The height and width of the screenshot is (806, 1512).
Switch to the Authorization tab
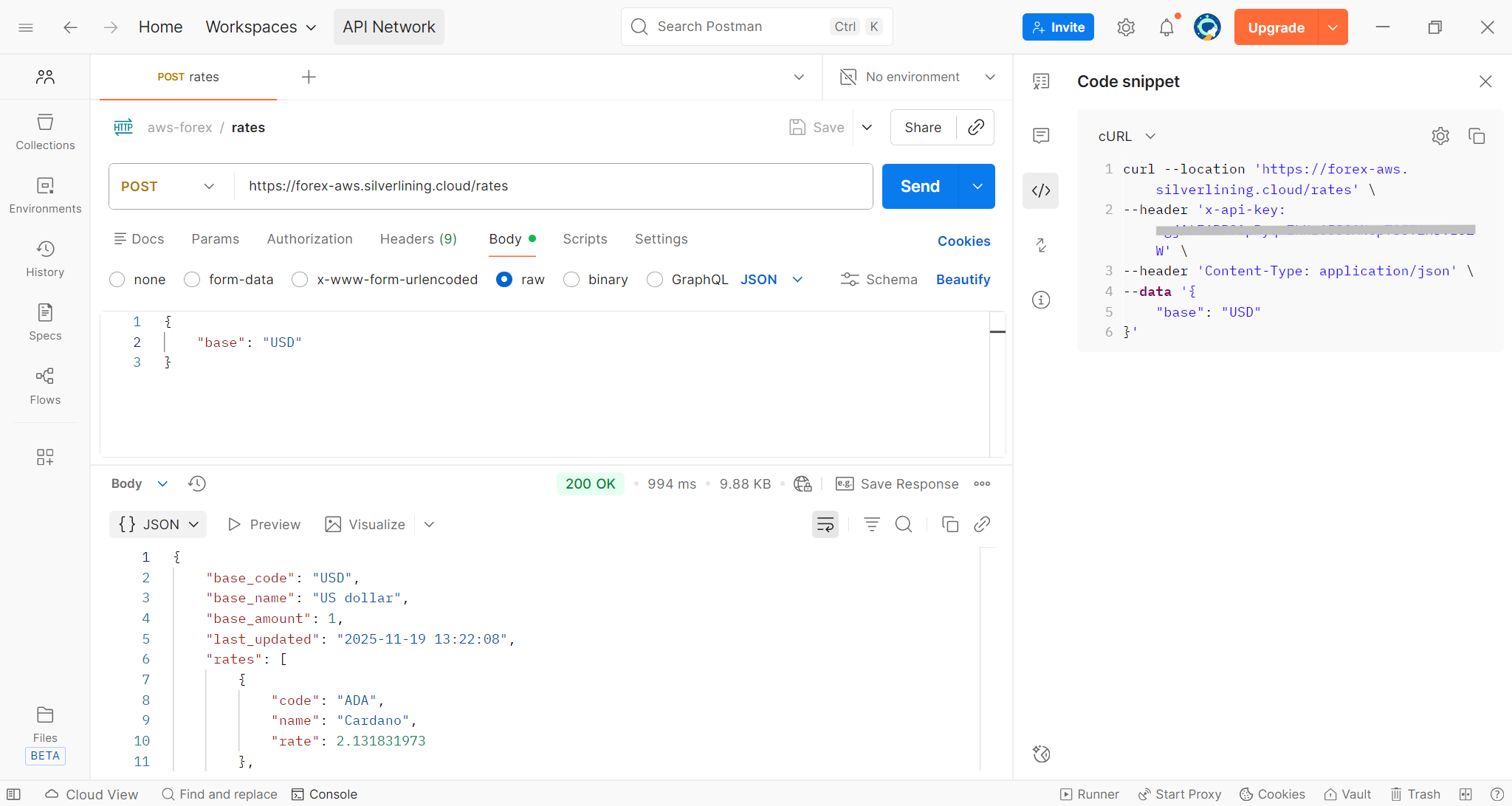click(x=309, y=239)
